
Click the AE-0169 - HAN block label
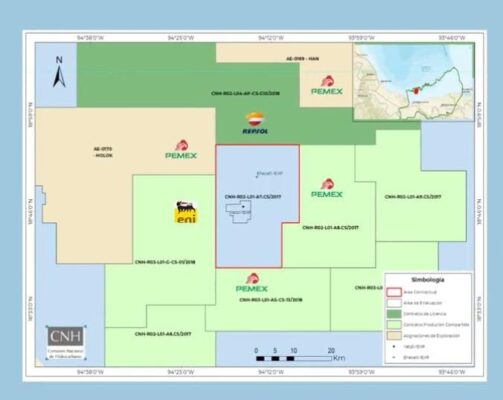coord(303,59)
